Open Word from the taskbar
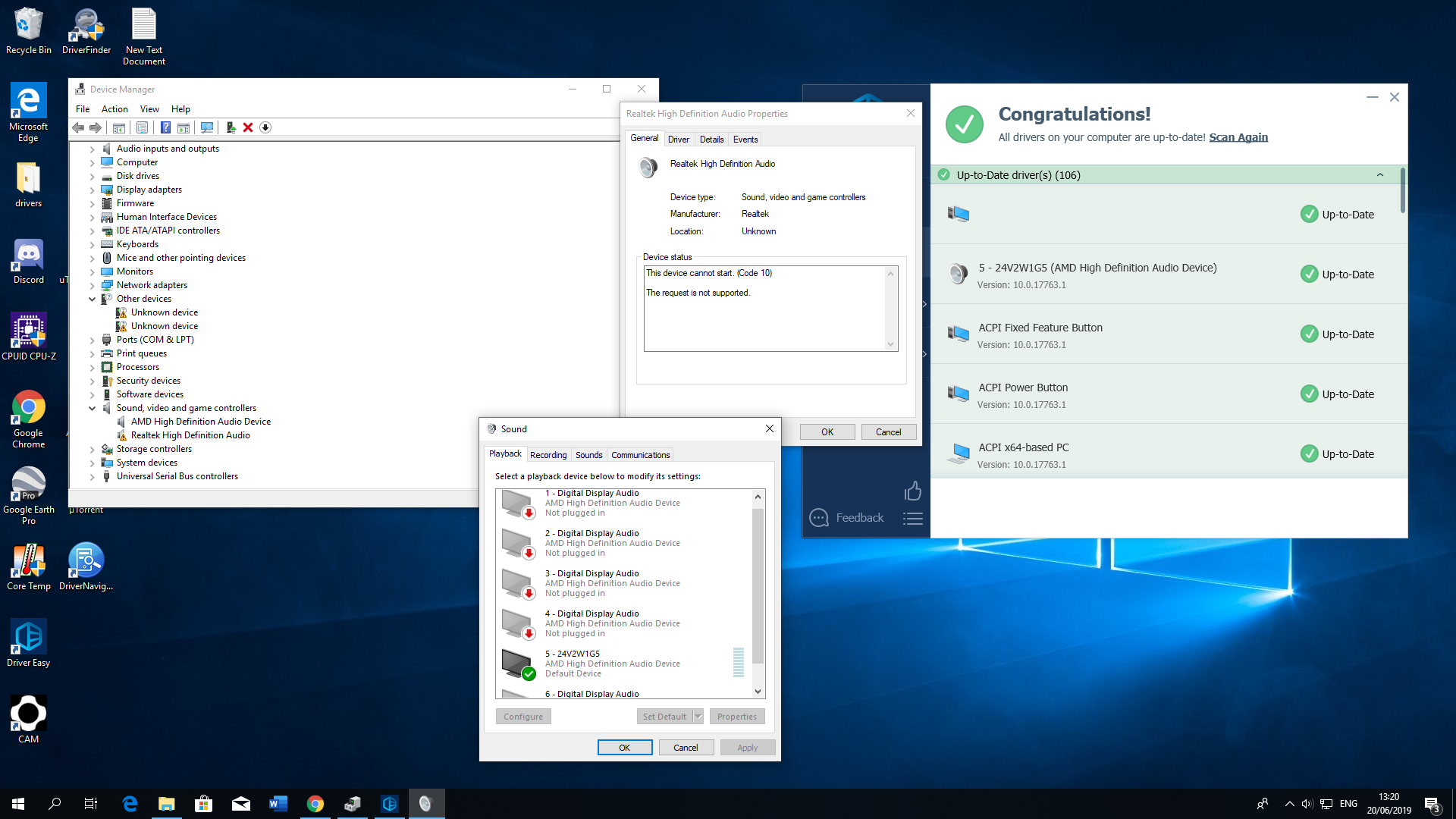 click(x=278, y=804)
